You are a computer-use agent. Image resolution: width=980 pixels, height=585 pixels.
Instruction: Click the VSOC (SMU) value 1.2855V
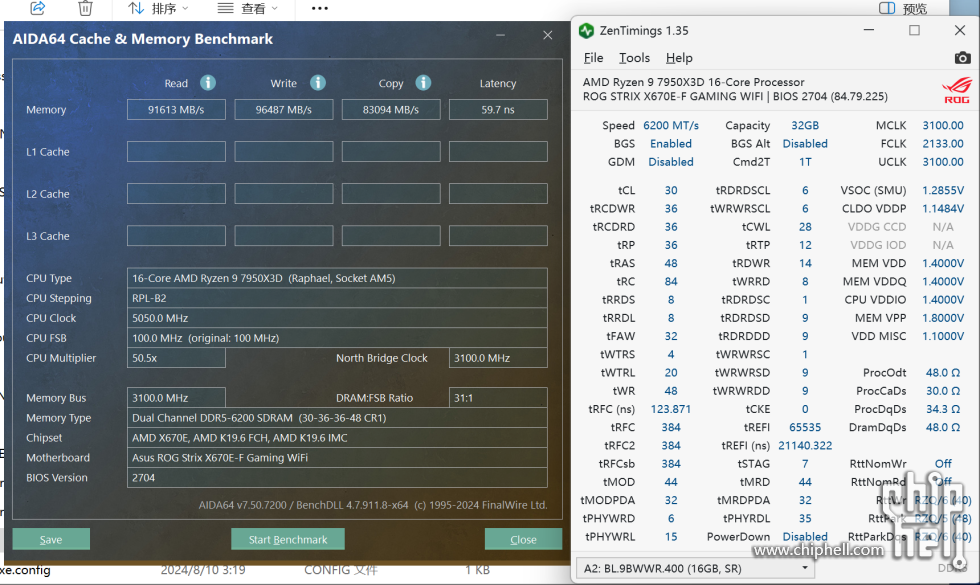click(943, 191)
